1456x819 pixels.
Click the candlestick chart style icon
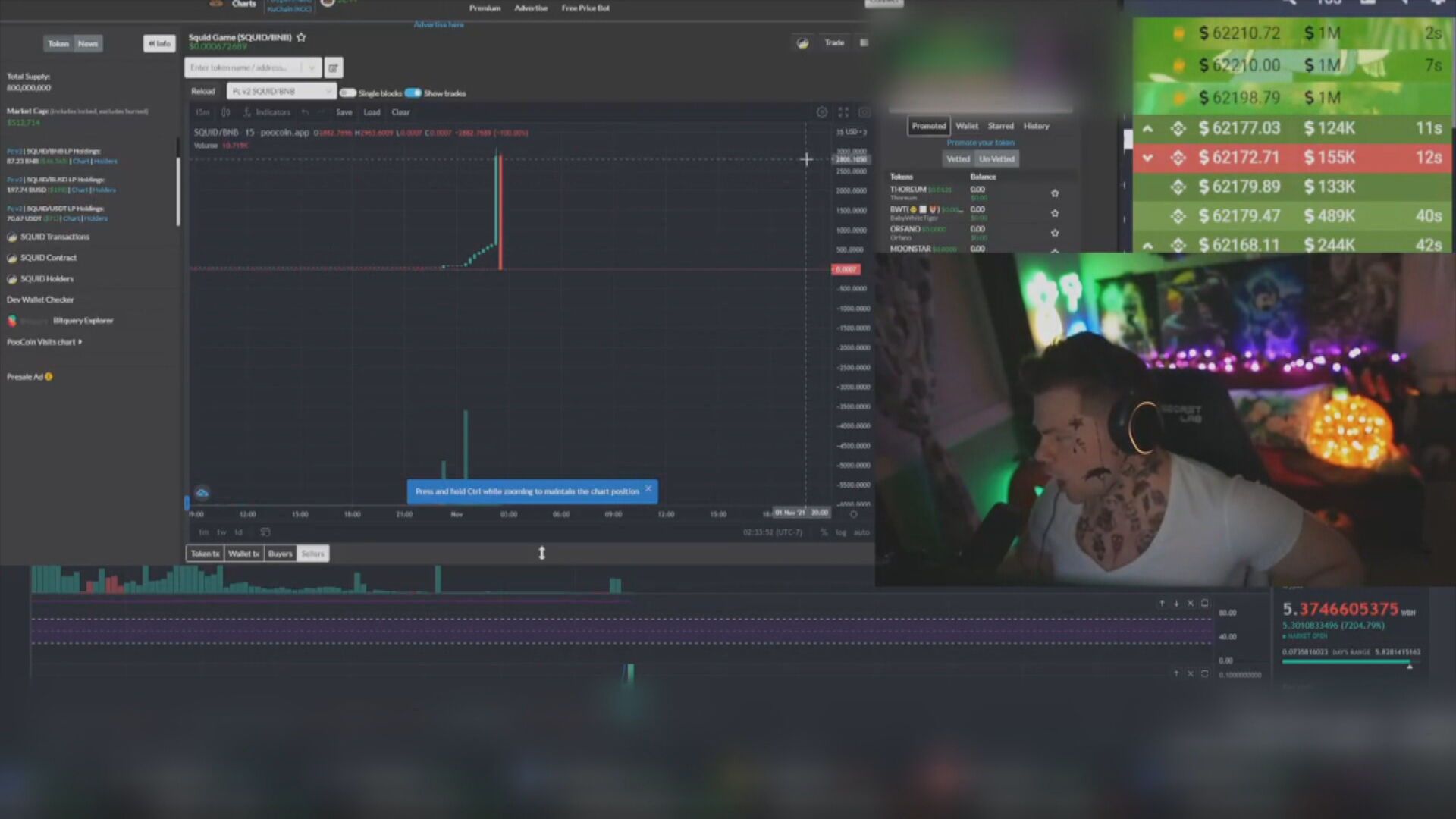pyautogui.click(x=225, y=112)
